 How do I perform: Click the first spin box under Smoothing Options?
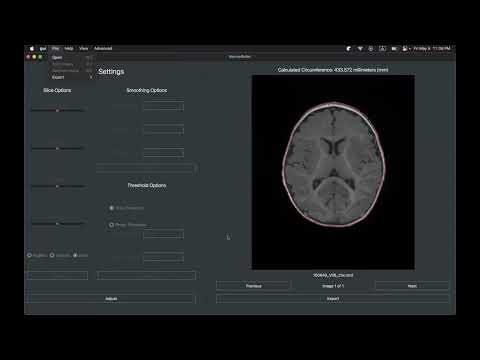point(164,107)
